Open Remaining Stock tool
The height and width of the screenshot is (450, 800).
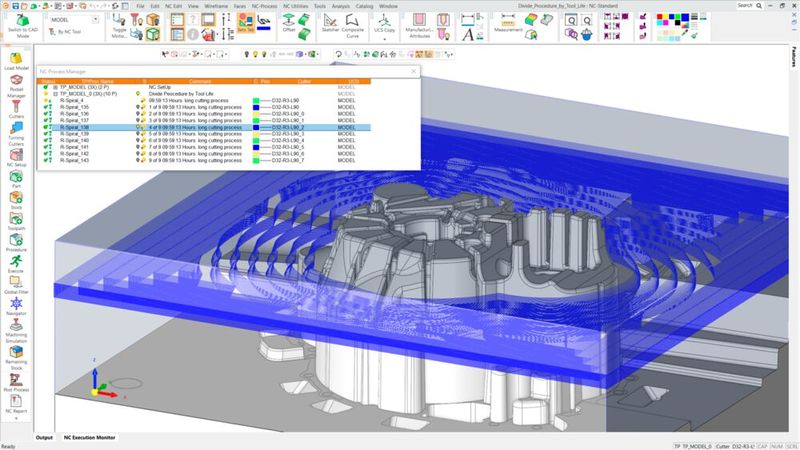[x=16, y=357]
